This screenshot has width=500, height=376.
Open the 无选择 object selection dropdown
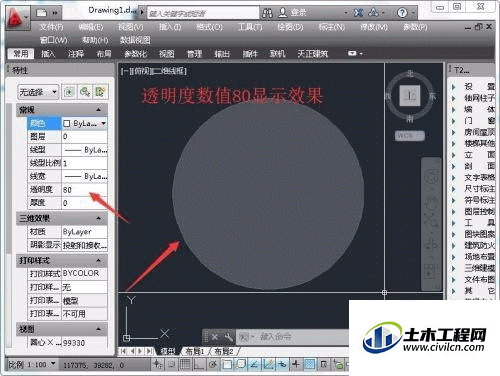click(x=38, y=92)
